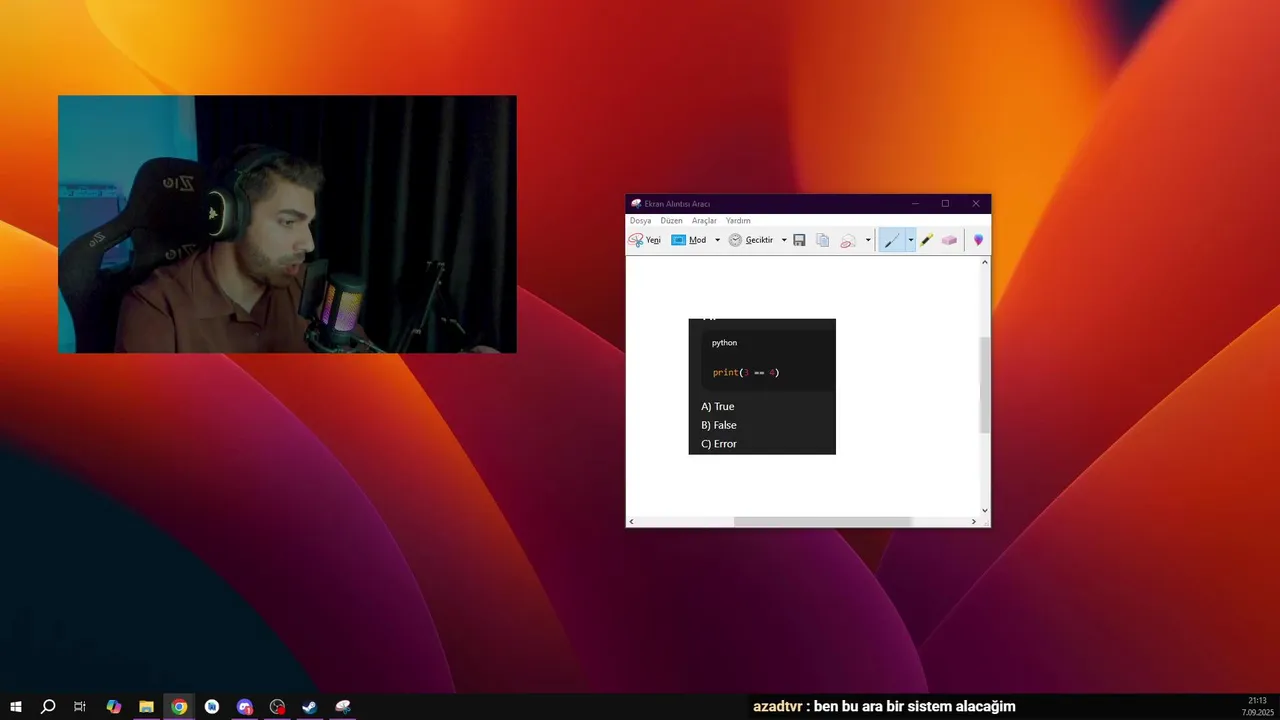Select the Pen tool

point(892,240)
